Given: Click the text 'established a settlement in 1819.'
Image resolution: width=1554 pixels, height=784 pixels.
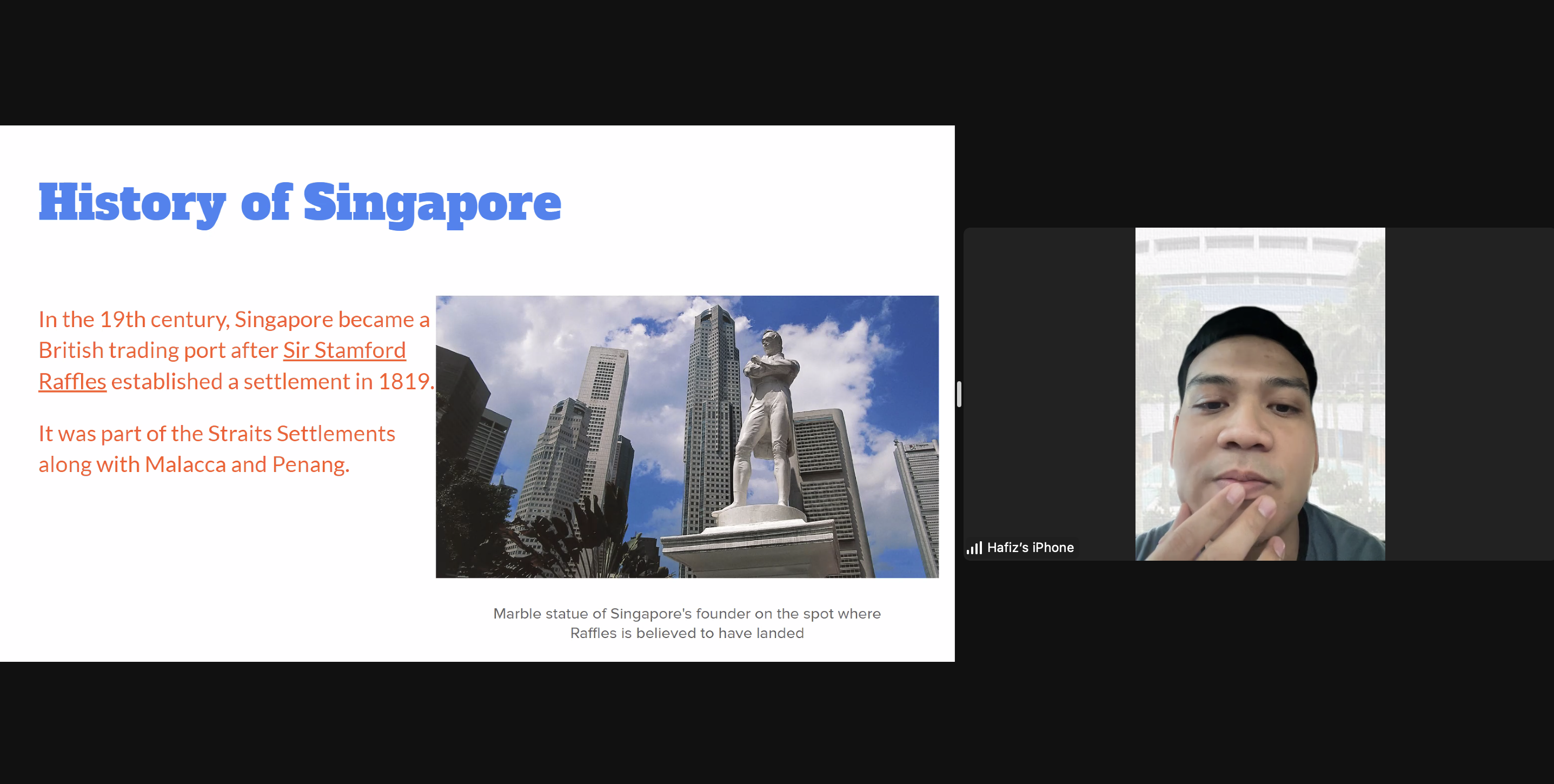Looking at the screenshot, I should point(273,382).
